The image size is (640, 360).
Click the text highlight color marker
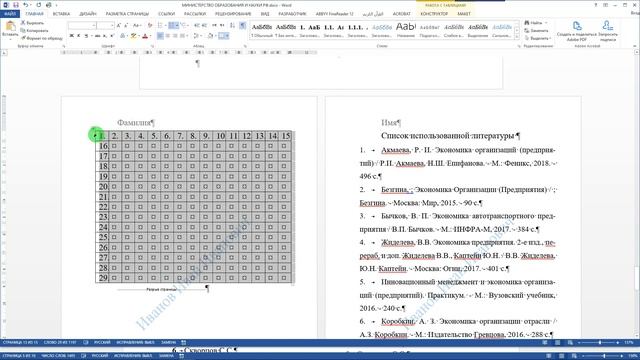(133, 36)
